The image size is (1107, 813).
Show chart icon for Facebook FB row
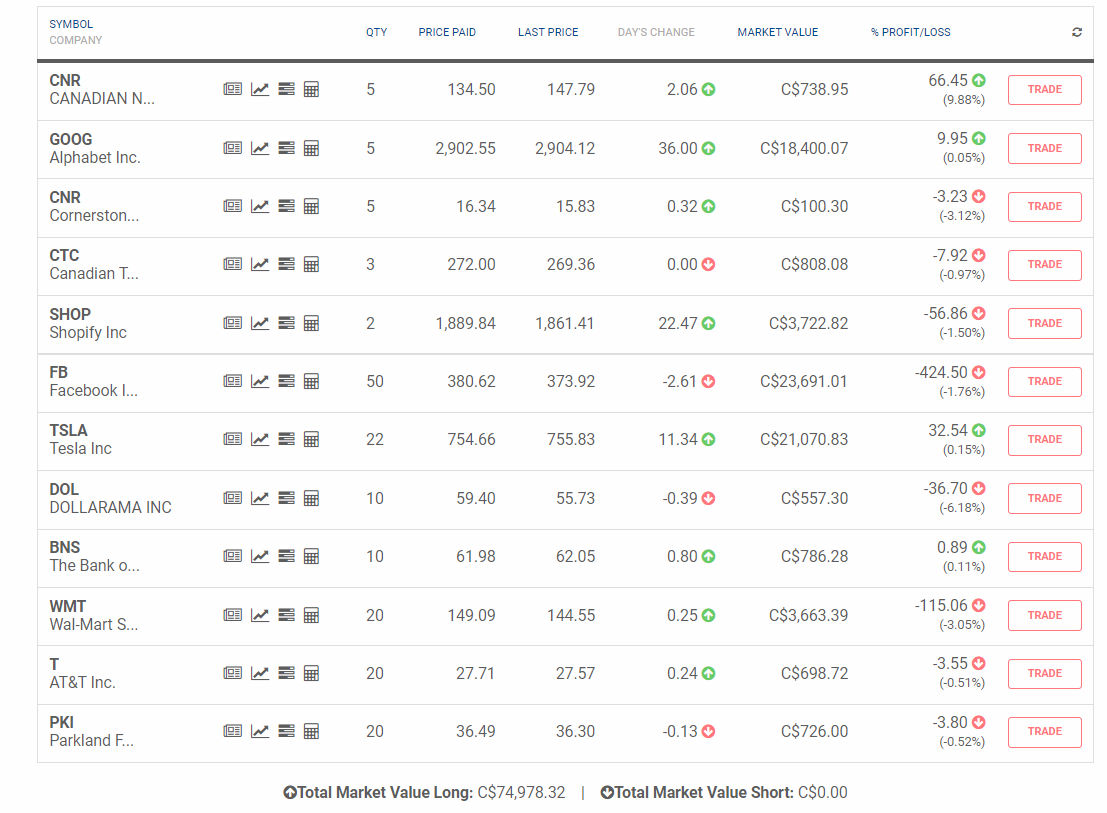click(x=260, y=381)
